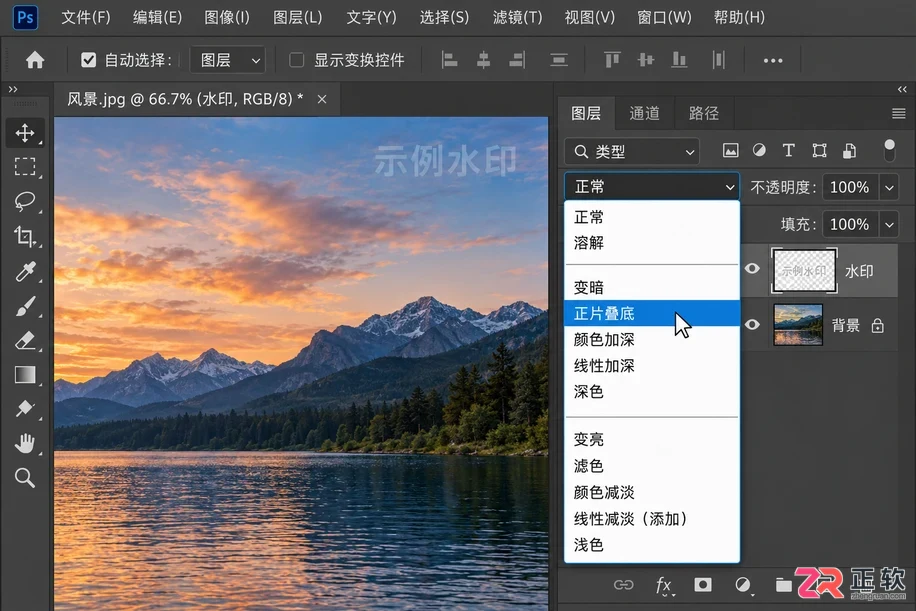The image size is (916, 611).
Task: Filter layers by shape icon
Action: pos(820,151)
